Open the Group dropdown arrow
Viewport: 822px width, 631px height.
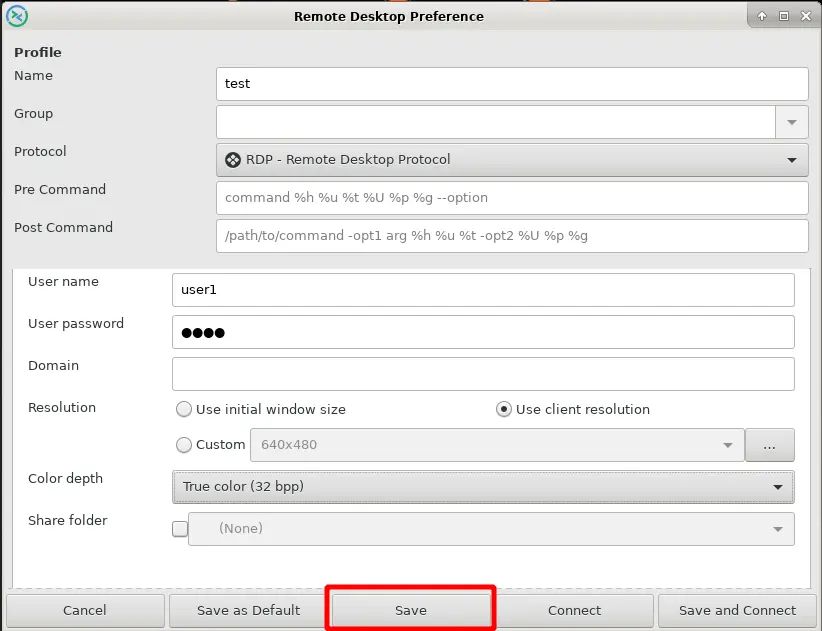tap(791, 122)
